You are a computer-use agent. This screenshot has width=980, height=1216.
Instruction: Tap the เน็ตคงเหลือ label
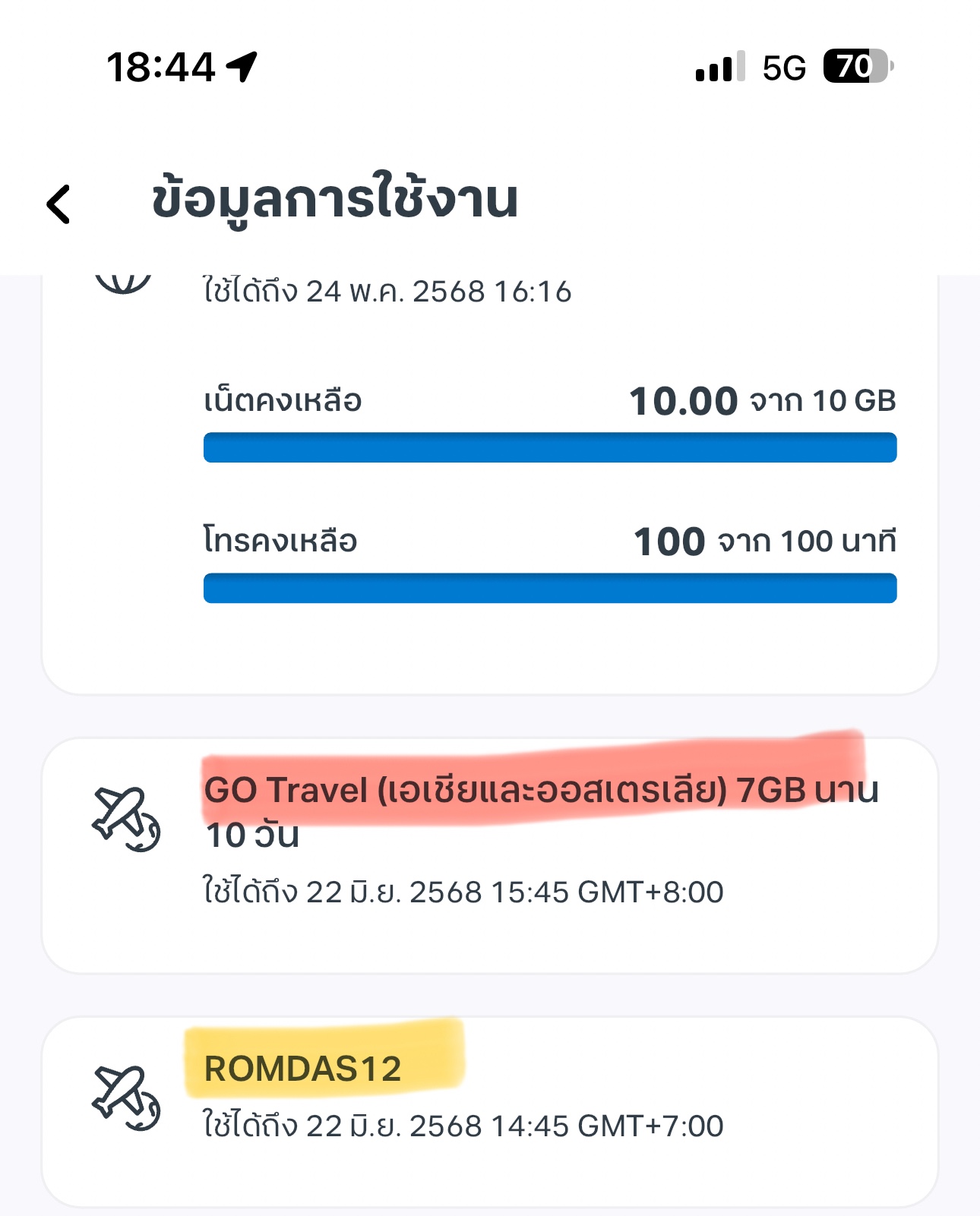coord(283,400)
